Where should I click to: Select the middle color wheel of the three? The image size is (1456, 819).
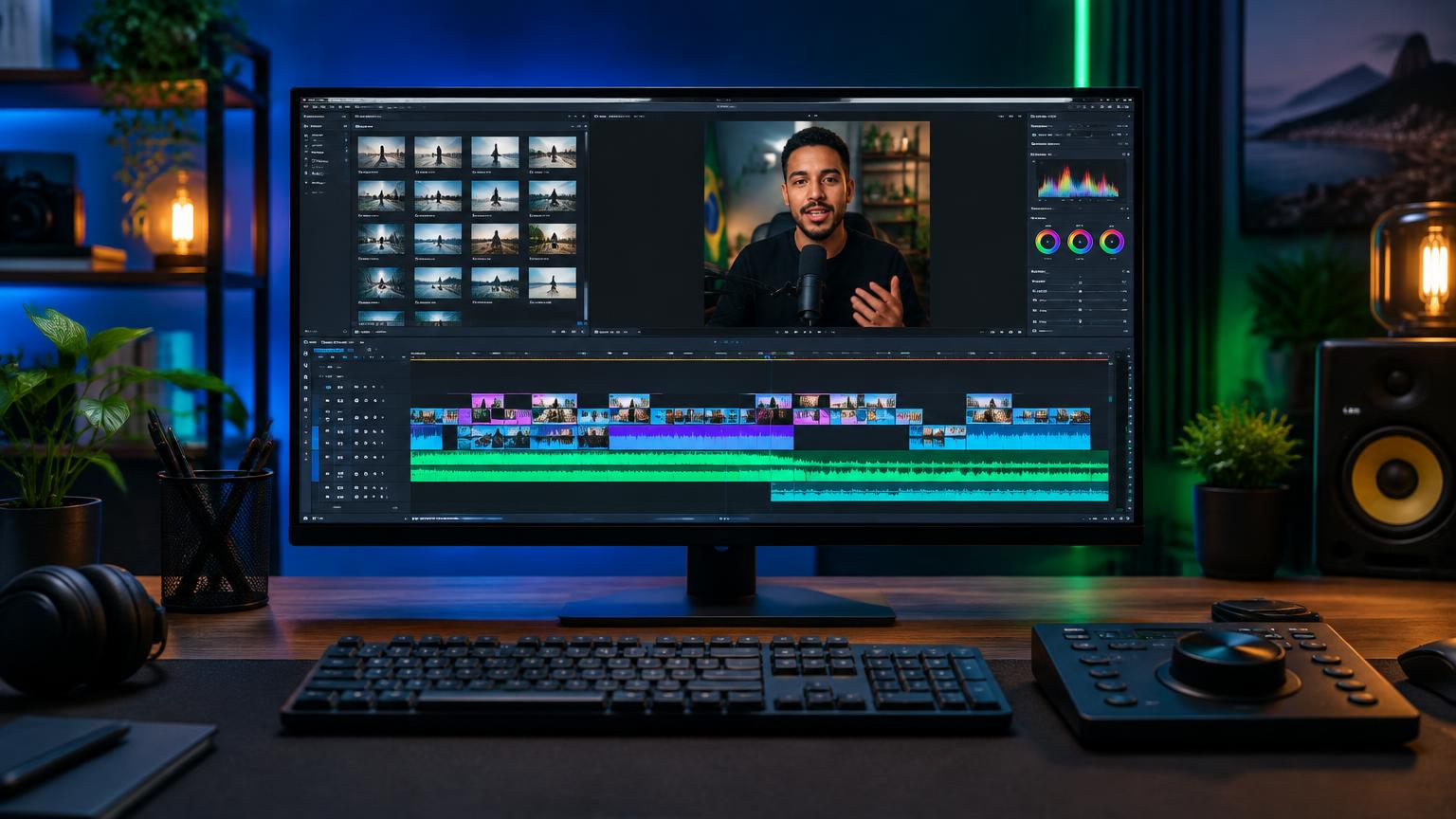pyautogui.click(x=1080, y=242)
